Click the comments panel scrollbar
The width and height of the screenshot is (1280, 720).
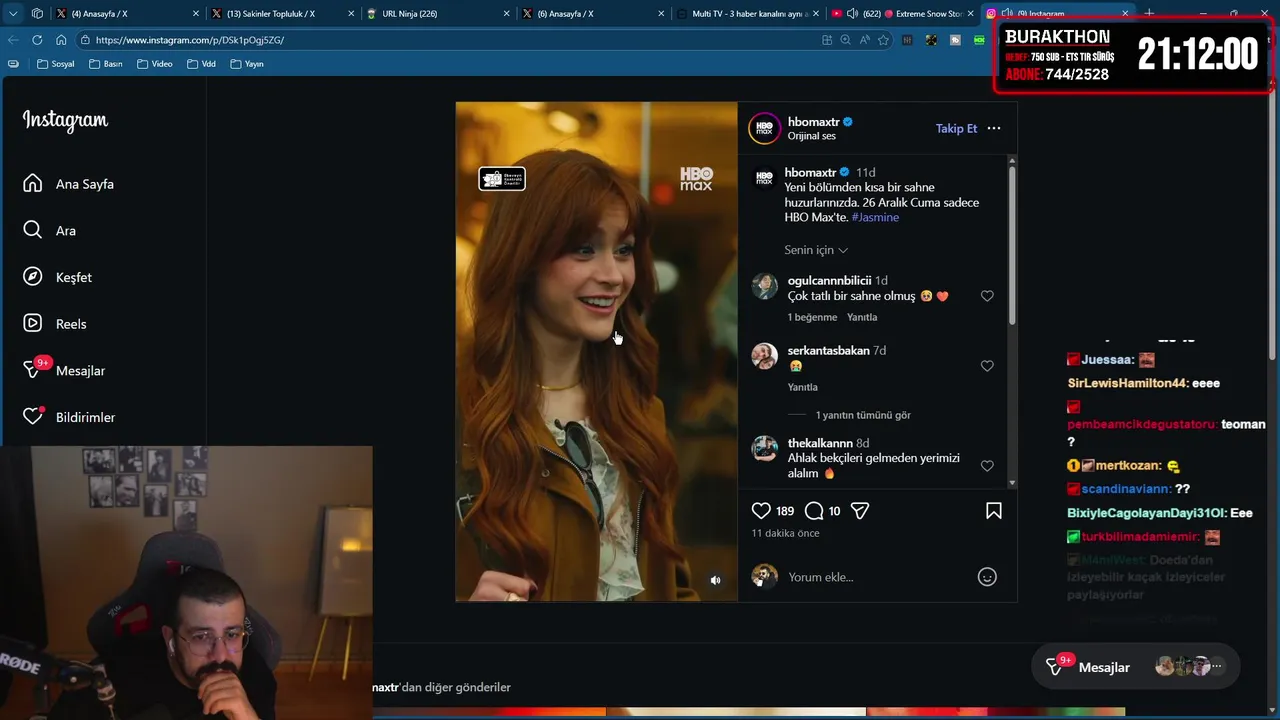click(1012, 245)
